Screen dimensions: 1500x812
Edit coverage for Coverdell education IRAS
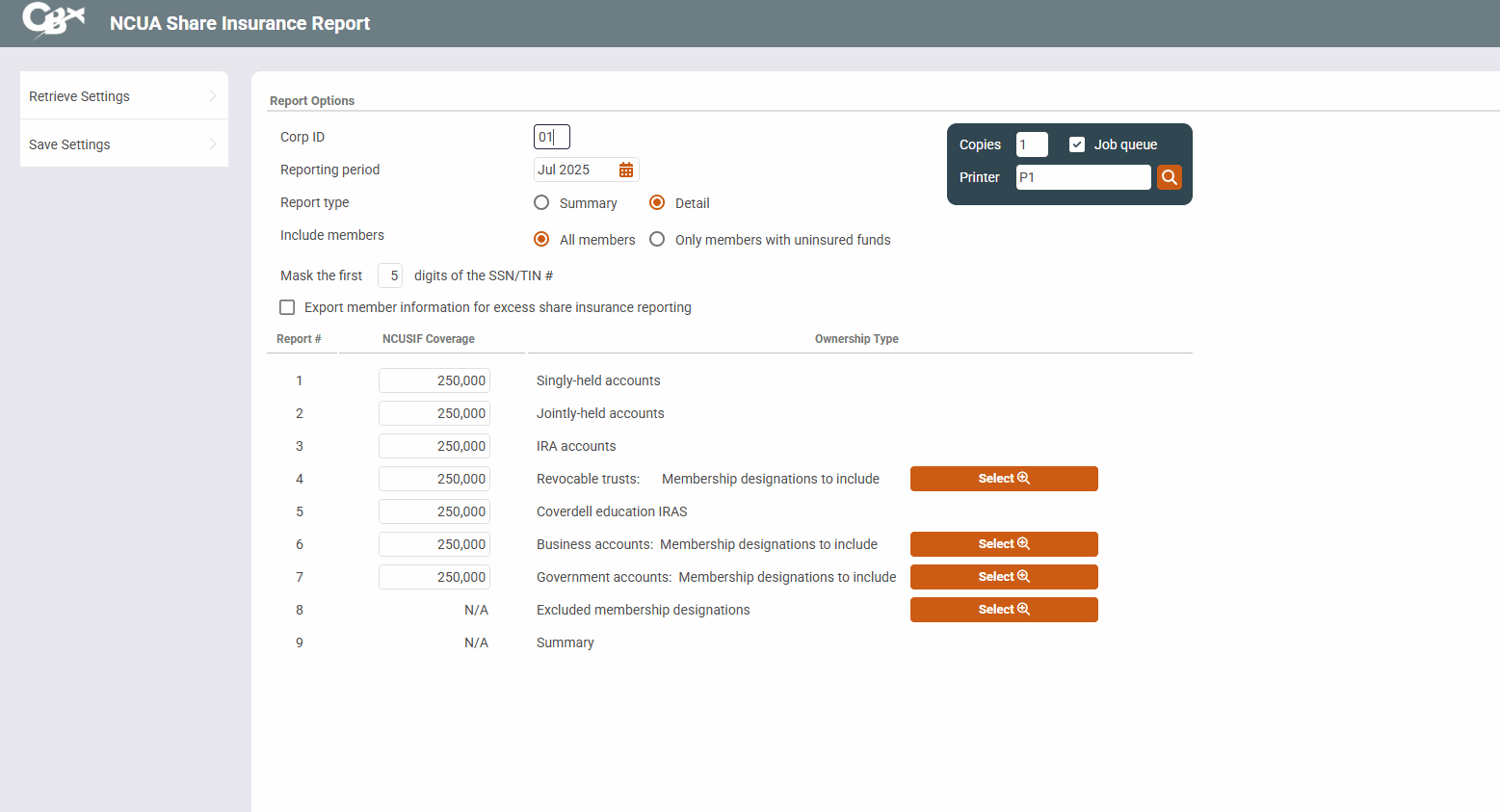(434, 511)
